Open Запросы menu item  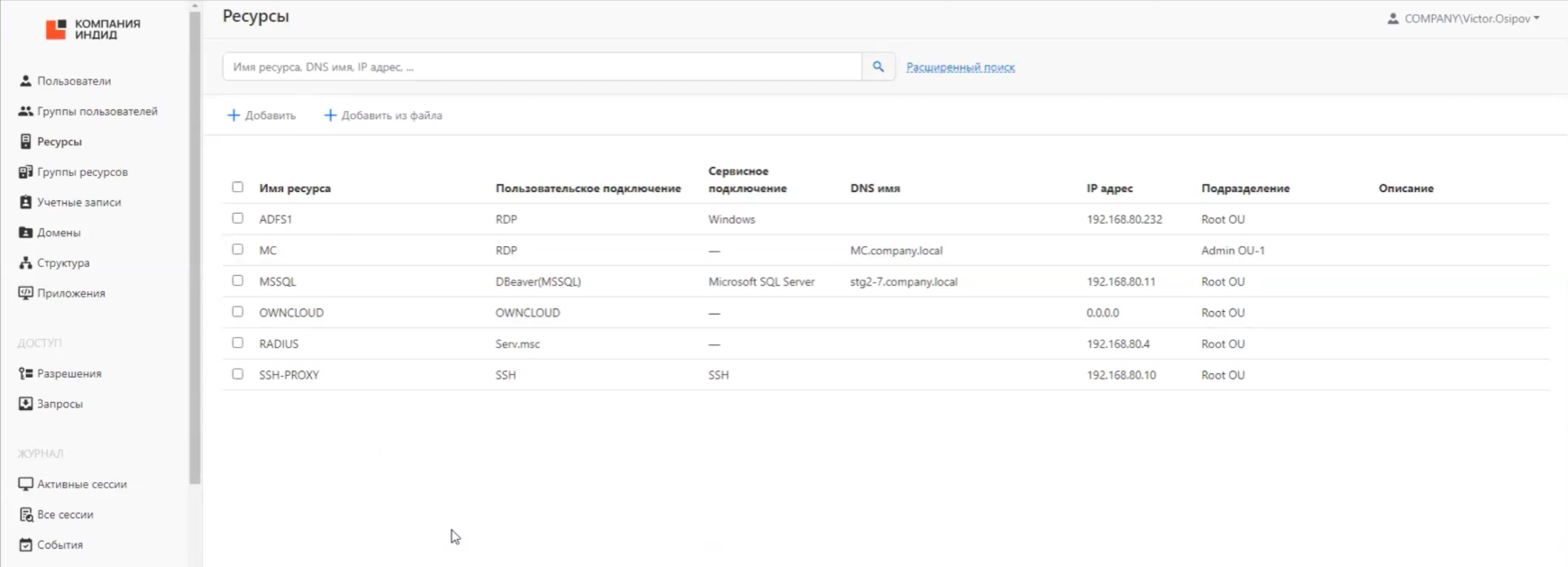(x=60, y=404)
